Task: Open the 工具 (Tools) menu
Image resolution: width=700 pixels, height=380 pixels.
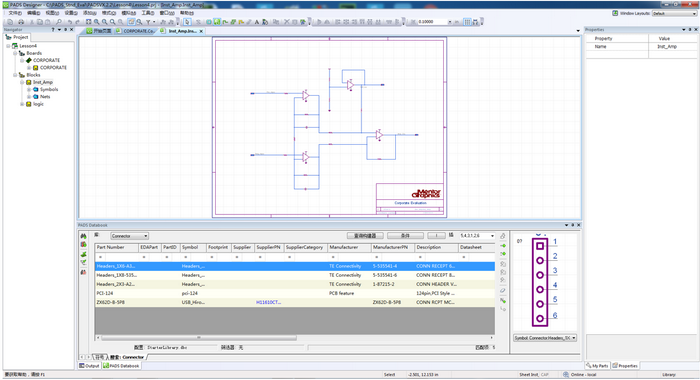Action: 148,13
